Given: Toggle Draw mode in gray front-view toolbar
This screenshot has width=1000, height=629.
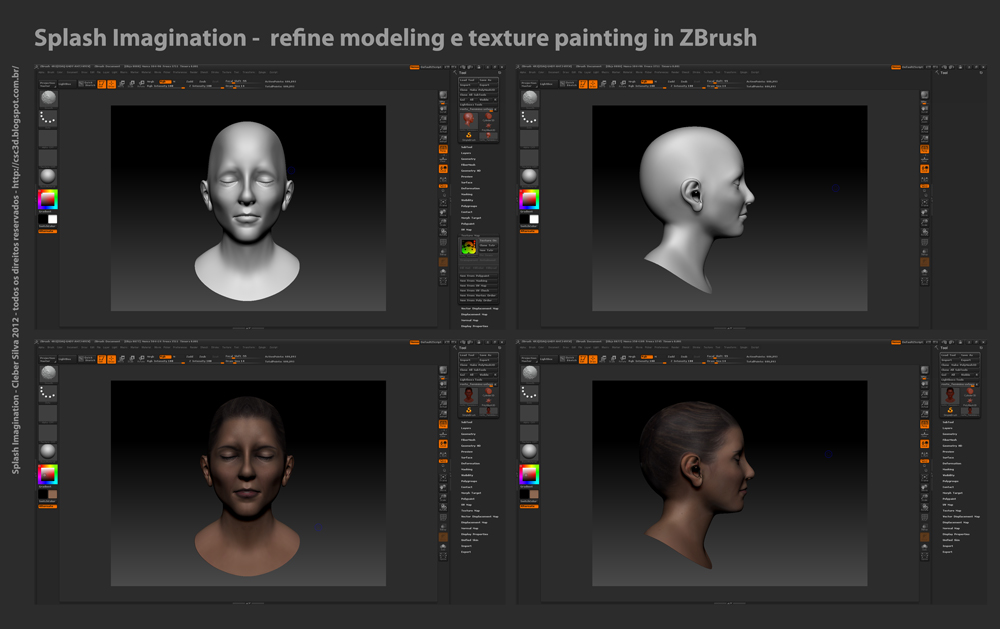Looking at the screenshot, I should pos(111,84).
